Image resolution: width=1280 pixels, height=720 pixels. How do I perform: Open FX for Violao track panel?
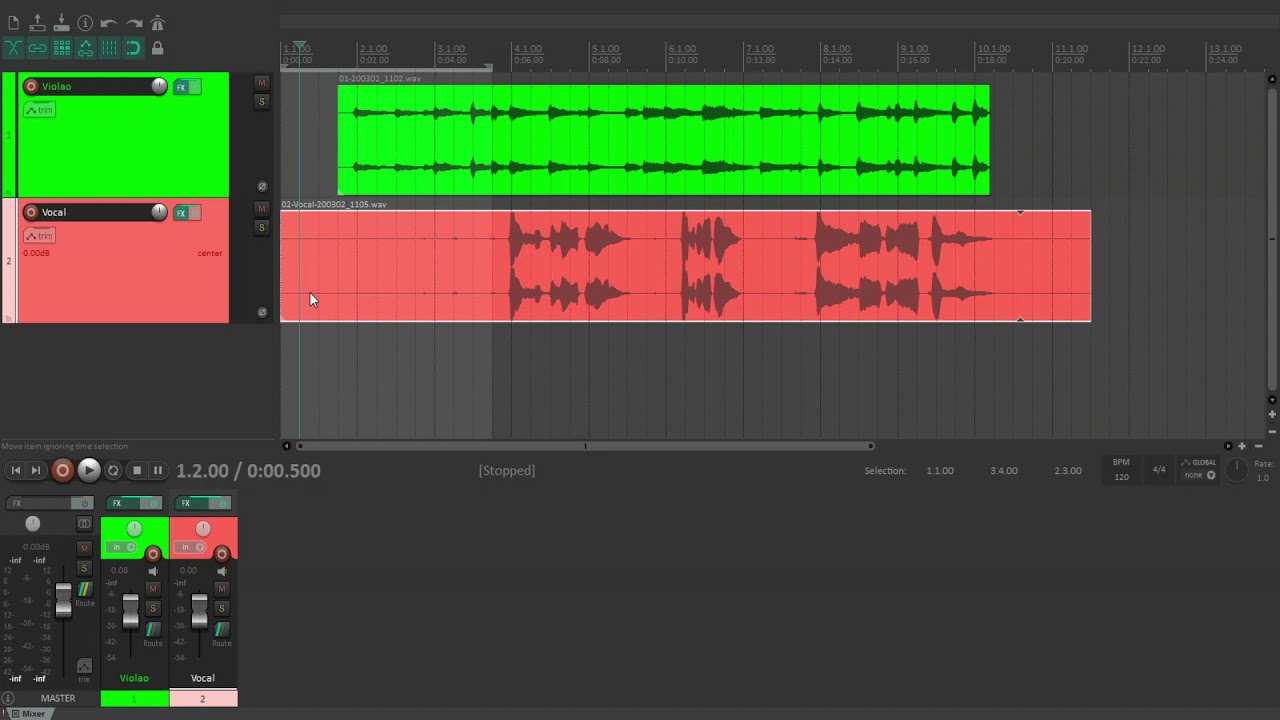click(x=181, y=87)
